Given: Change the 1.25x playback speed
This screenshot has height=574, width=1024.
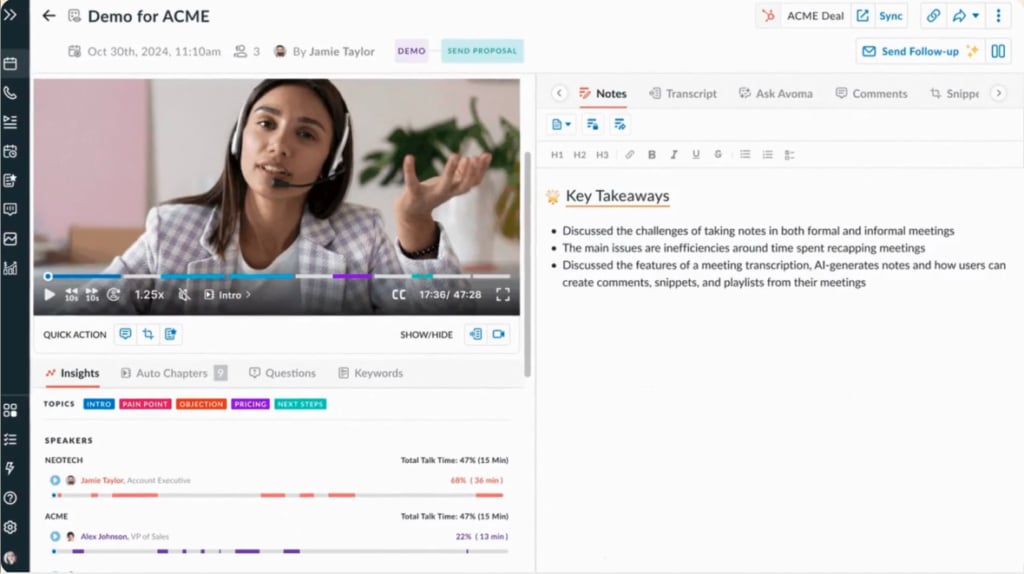Looking at the screenshot, I should tap(149, 295).
